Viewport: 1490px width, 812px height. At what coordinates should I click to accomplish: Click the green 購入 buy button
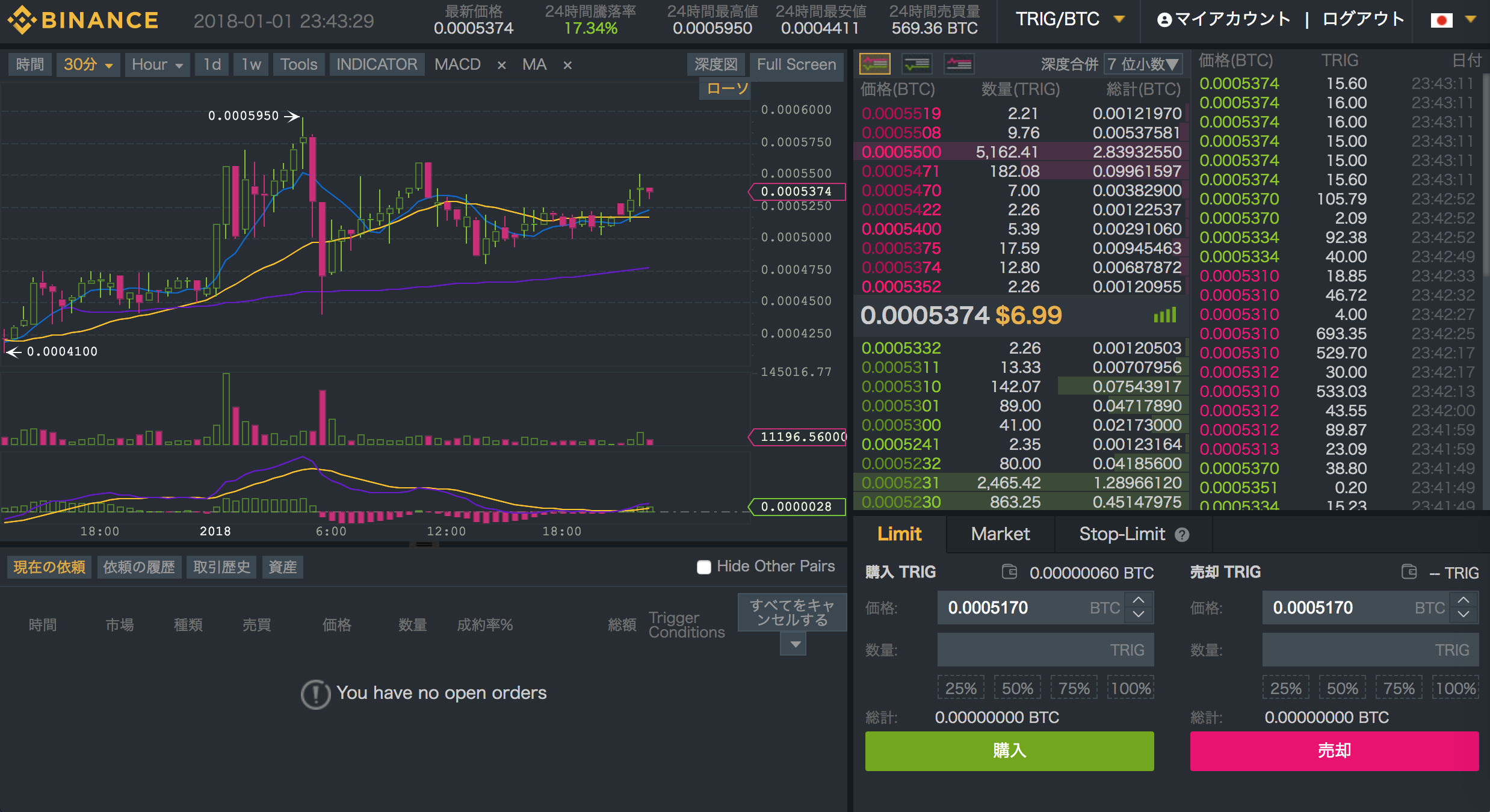1009,751
